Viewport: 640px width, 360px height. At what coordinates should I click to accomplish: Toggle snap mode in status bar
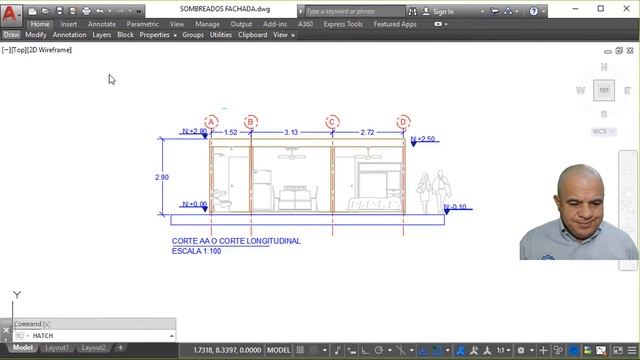[x=313, y=350]
